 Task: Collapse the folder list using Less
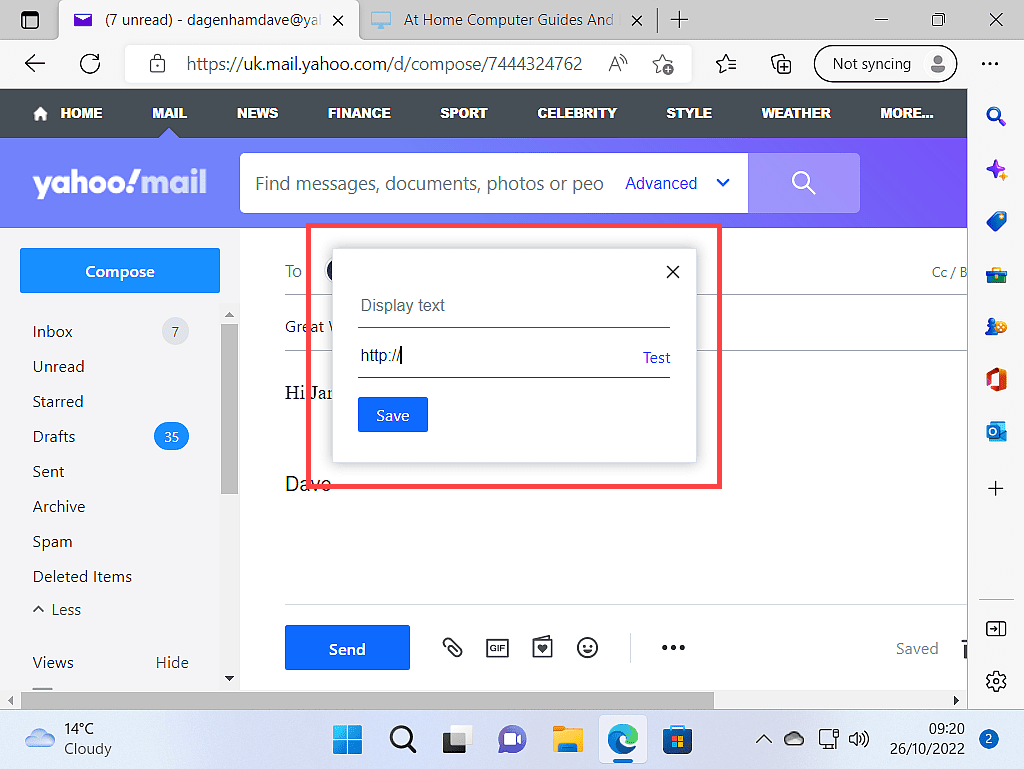pos(56,609)
